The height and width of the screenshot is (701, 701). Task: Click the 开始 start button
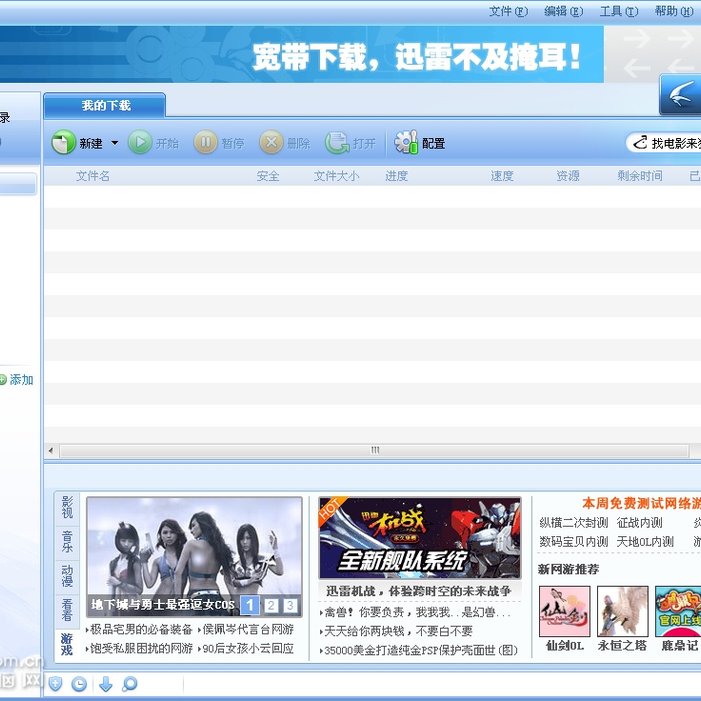[x=153, y=143]
